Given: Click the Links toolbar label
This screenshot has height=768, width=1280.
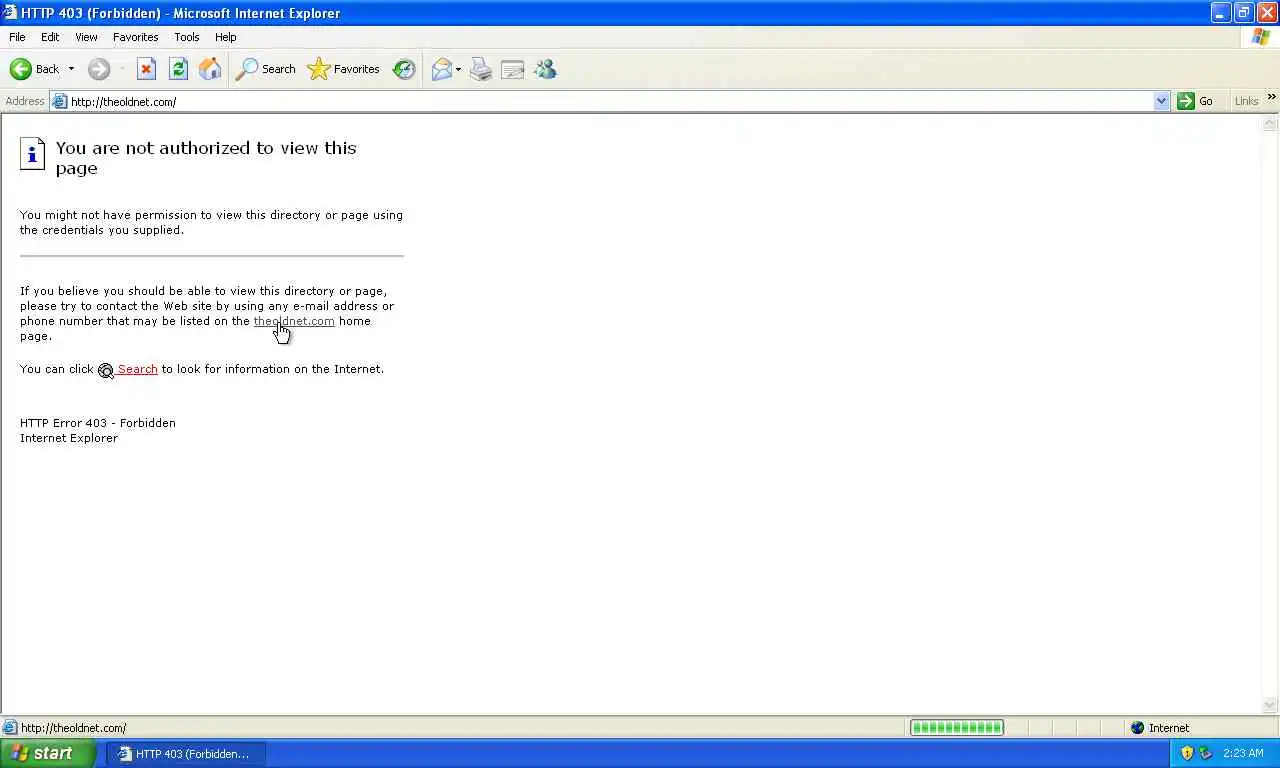Looking at the screenshot, I should point(1246,101).
